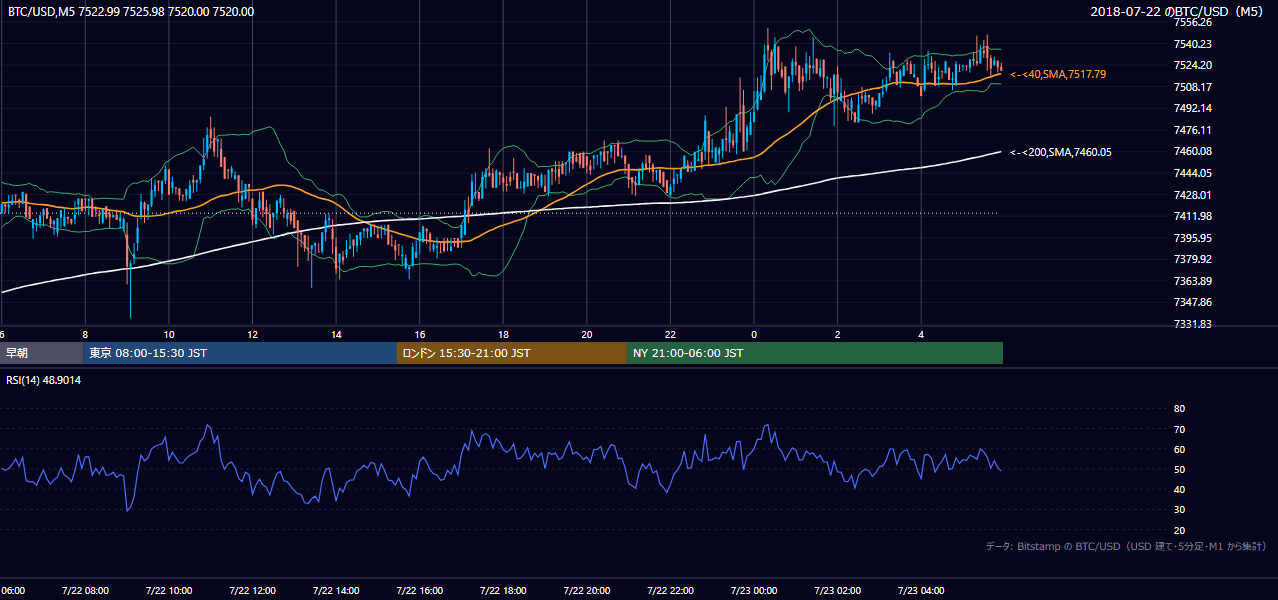Select the 40 SMA 7517.79 label

[1058, 74]
